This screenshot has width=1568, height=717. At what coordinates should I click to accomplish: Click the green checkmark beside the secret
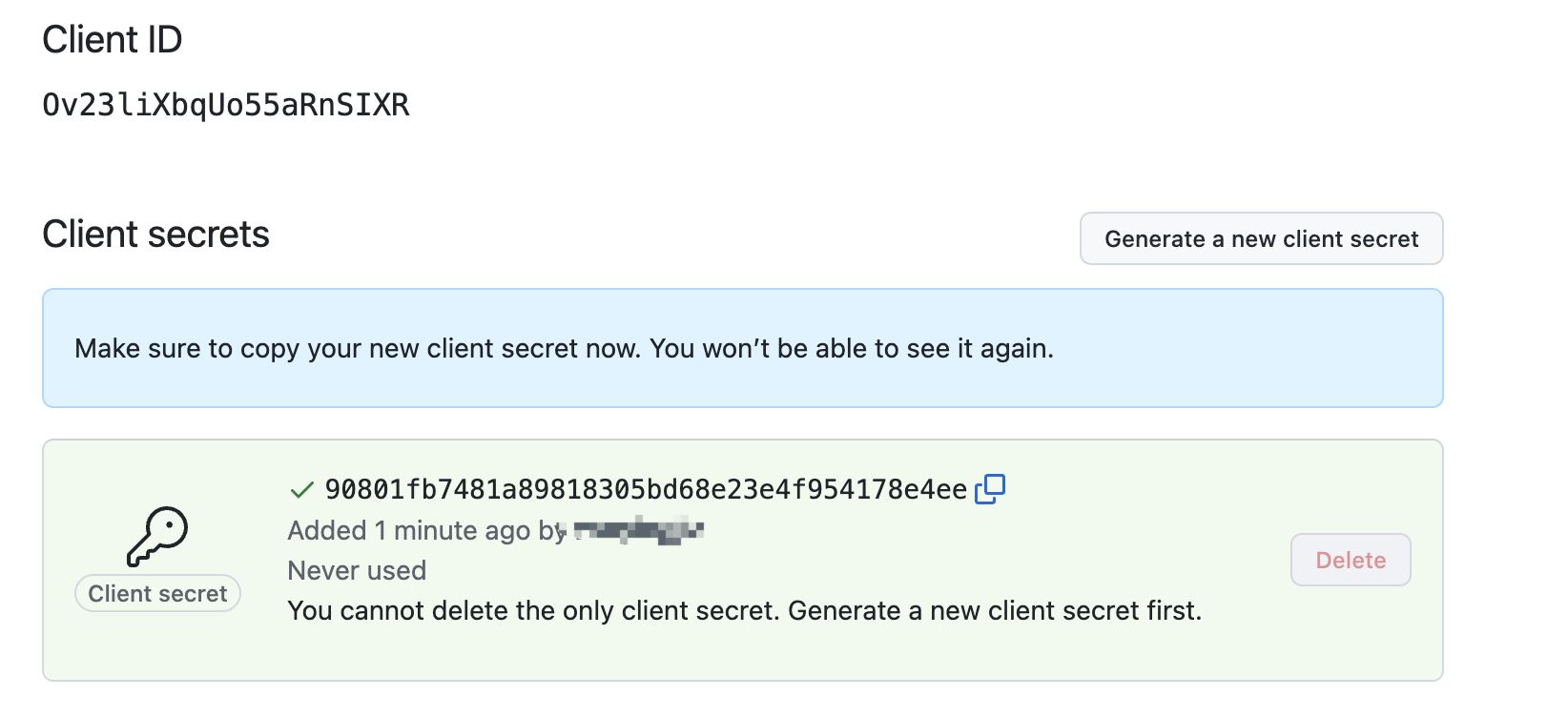point(301,490)
